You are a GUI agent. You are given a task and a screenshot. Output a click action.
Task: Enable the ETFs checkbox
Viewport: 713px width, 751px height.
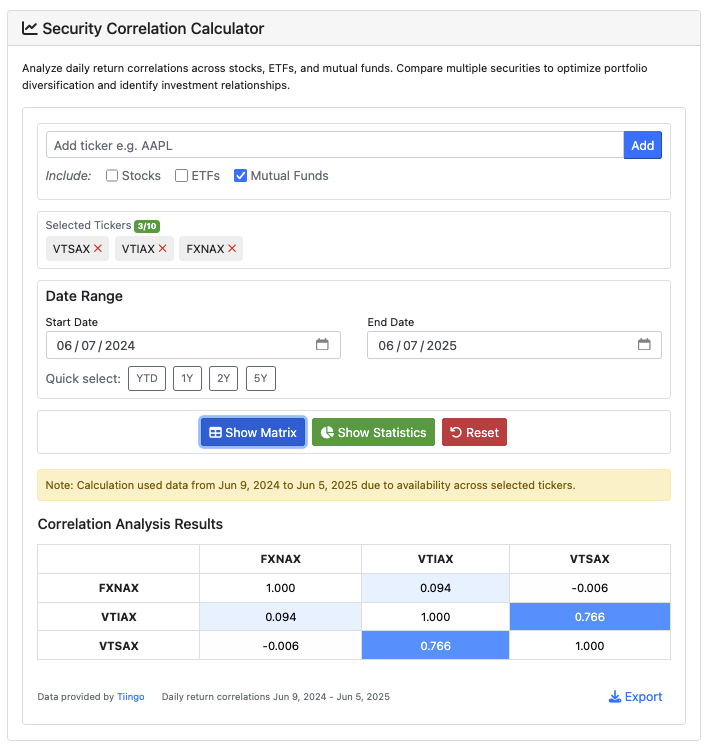pyautogui.click(x=181, y=176)
